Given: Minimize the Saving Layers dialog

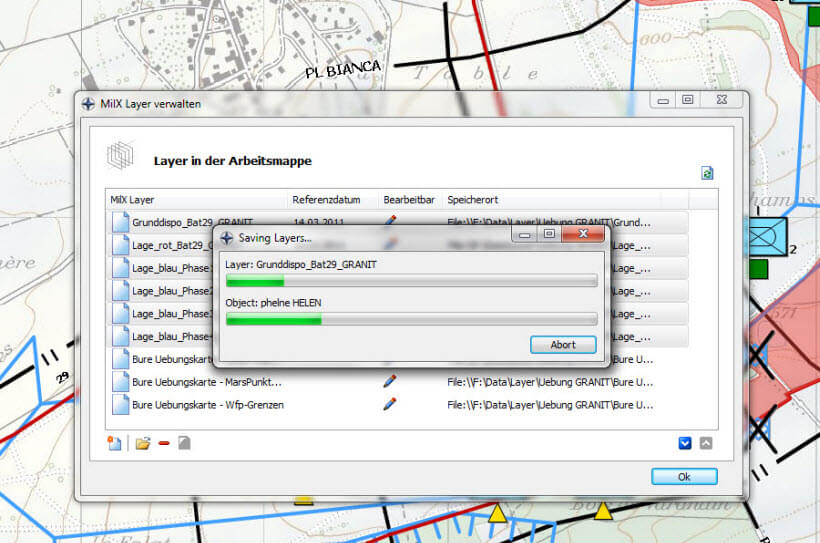Looking at the screenshot, I should [x=525, y=234].
